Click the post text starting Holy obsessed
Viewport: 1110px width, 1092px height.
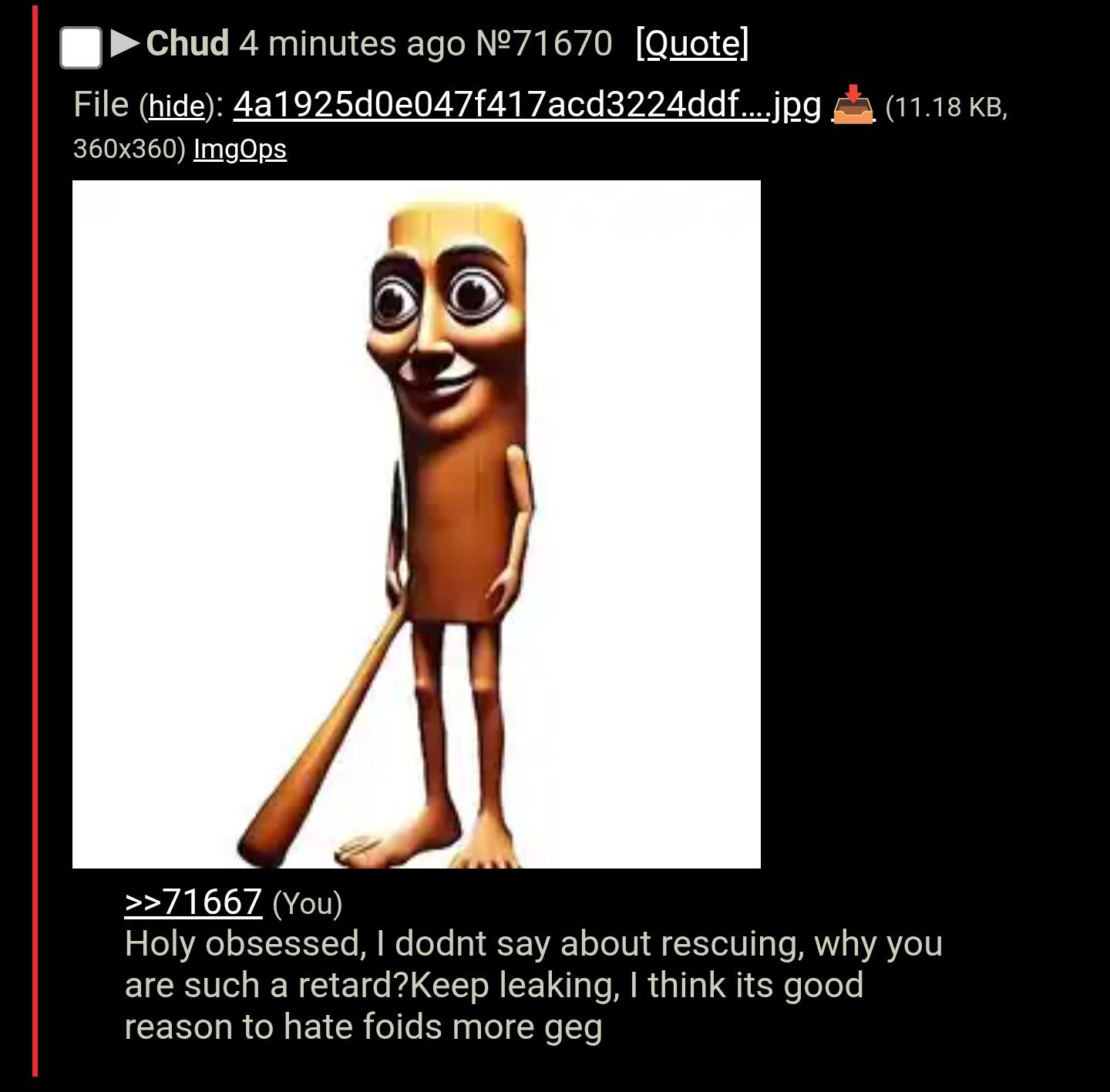[533, 986]
